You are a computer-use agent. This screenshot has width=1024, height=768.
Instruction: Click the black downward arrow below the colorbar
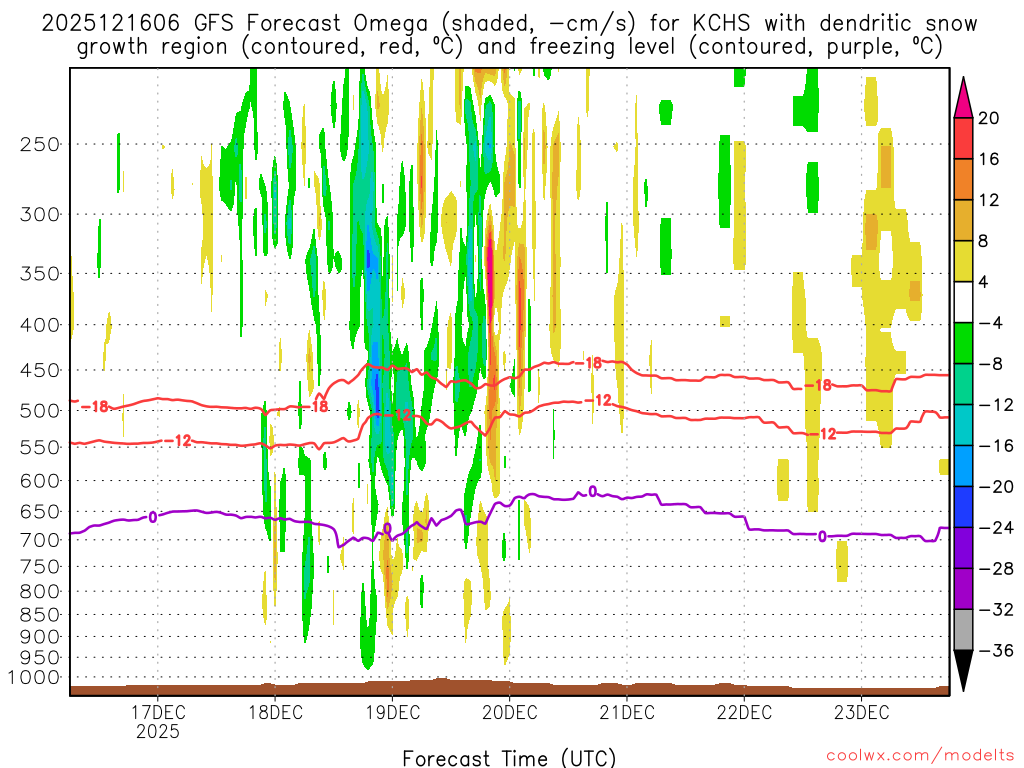963,670
